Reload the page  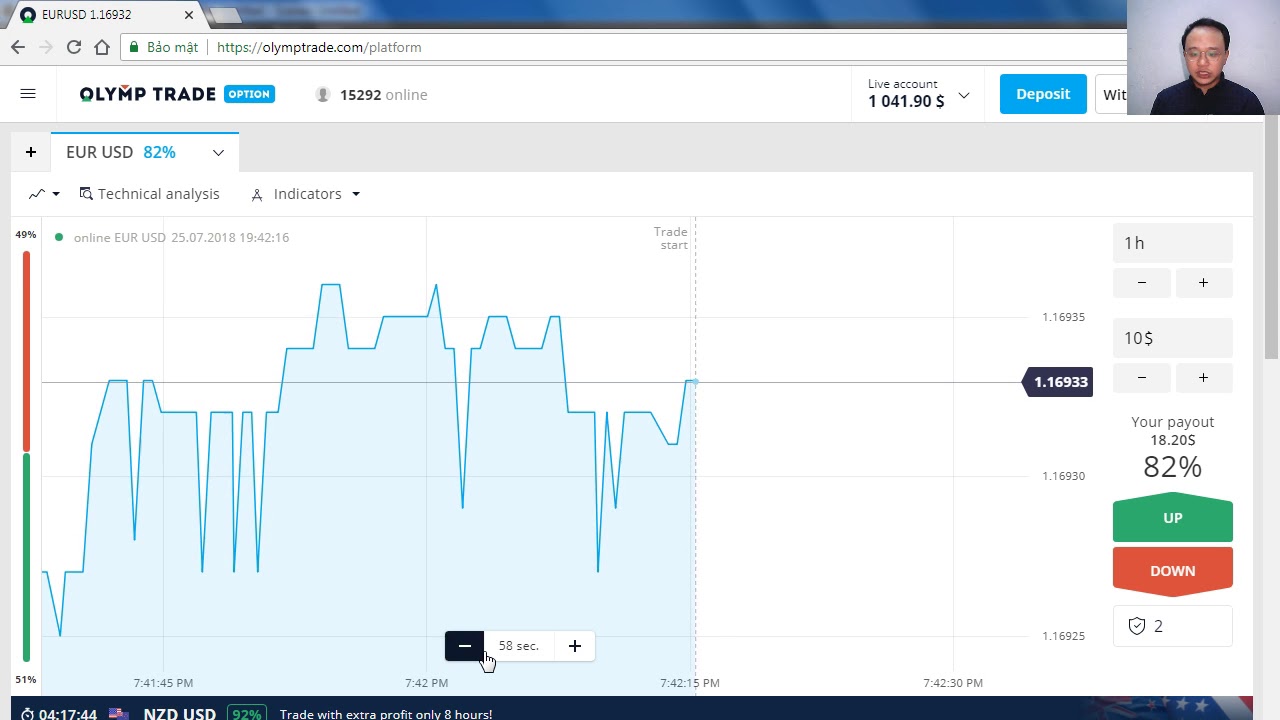74,47
